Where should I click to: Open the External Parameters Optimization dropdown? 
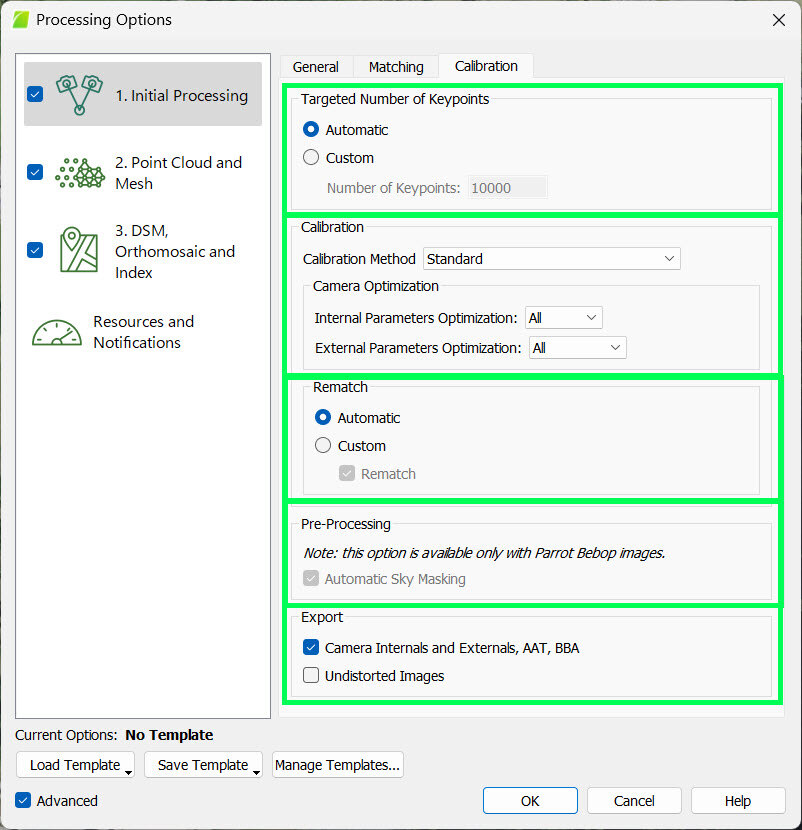click(x=577, y=347)
